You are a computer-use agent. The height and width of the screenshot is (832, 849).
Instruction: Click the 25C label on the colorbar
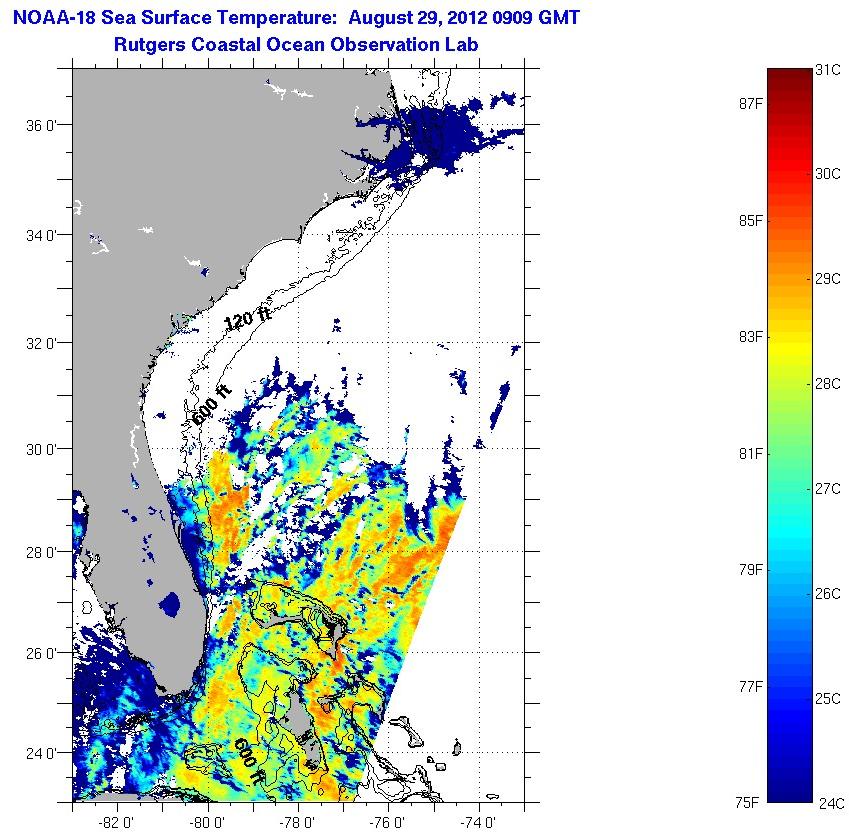[828, 699]
